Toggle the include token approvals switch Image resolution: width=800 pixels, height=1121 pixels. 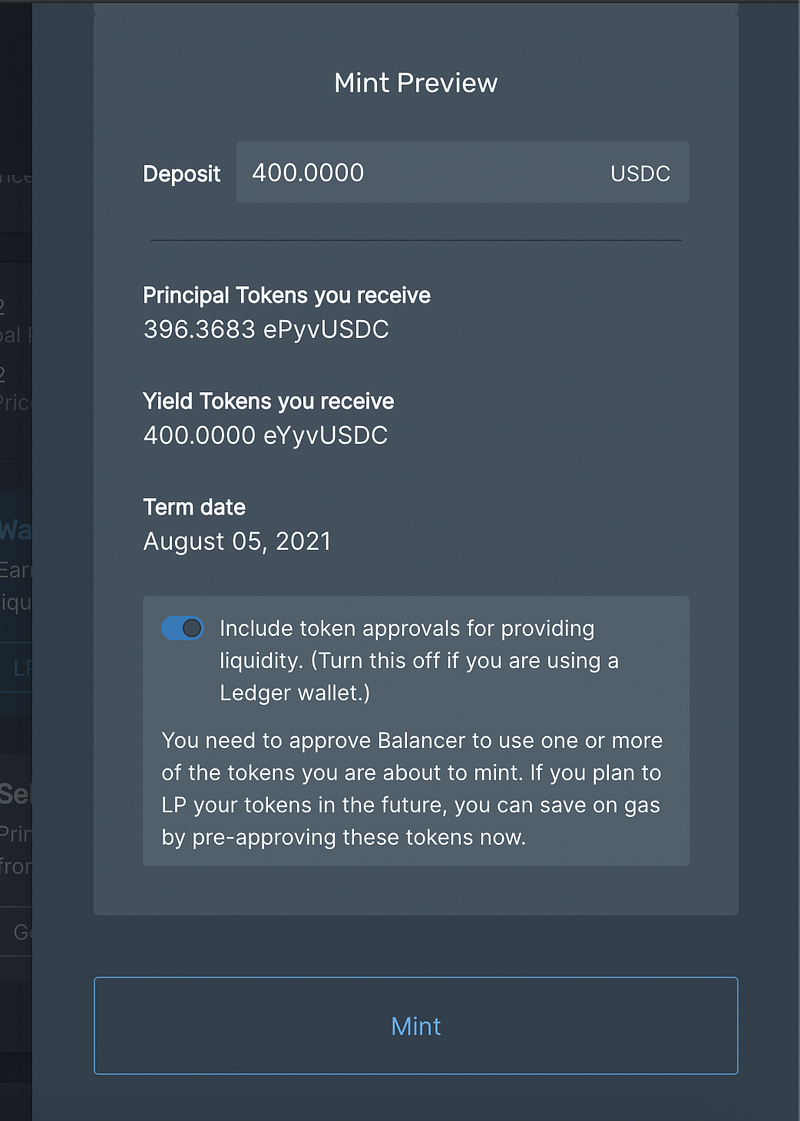[182, 628]
